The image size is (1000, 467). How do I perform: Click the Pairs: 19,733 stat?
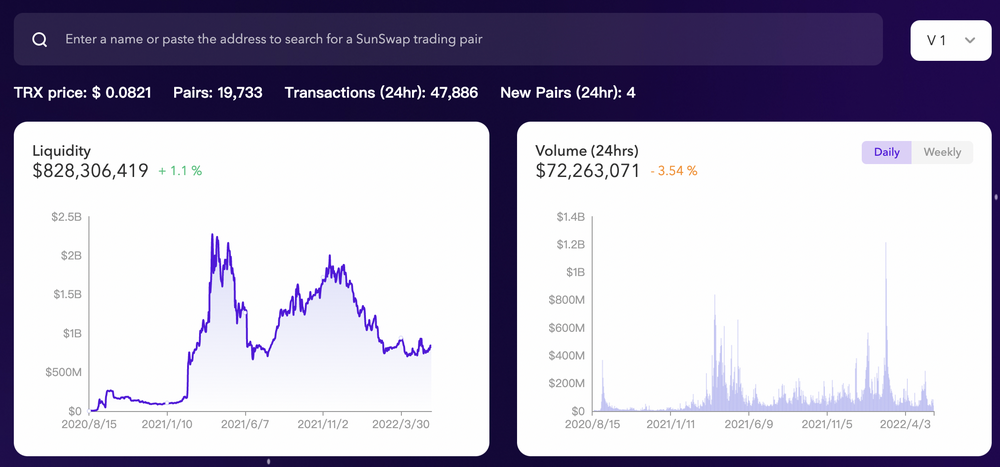pos(217,93)
